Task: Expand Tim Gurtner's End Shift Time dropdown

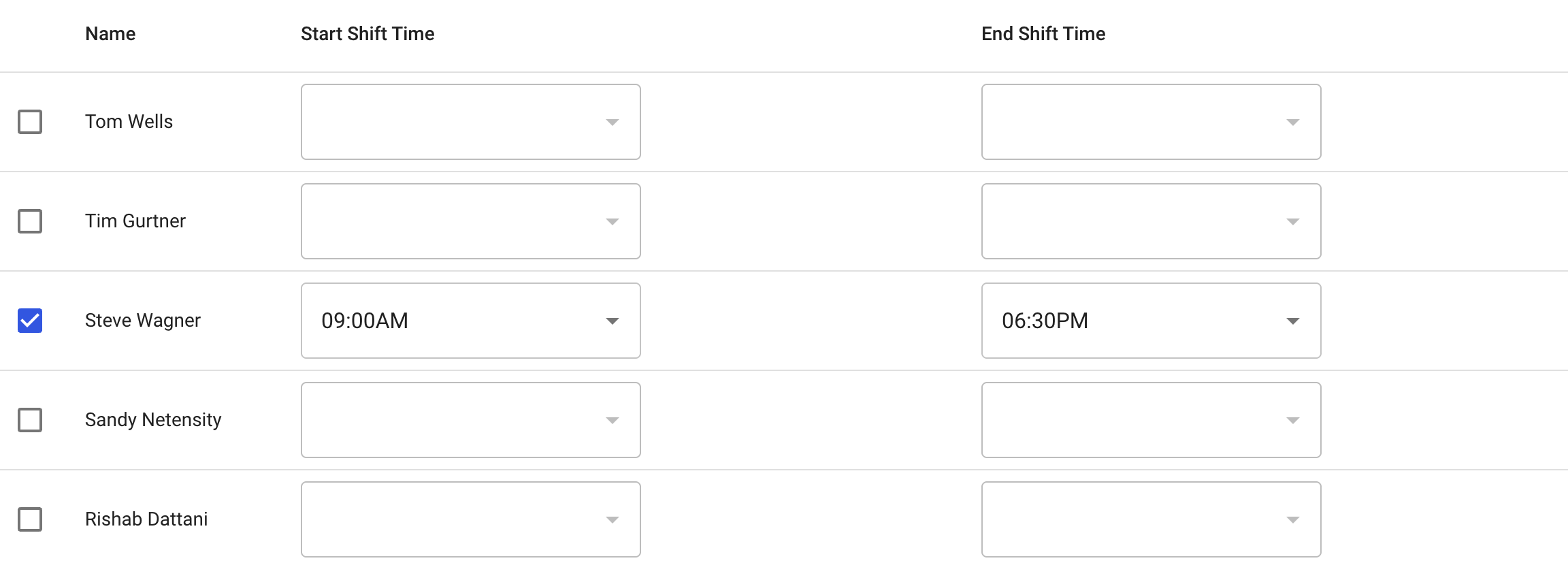Action: pos(1151,221)
